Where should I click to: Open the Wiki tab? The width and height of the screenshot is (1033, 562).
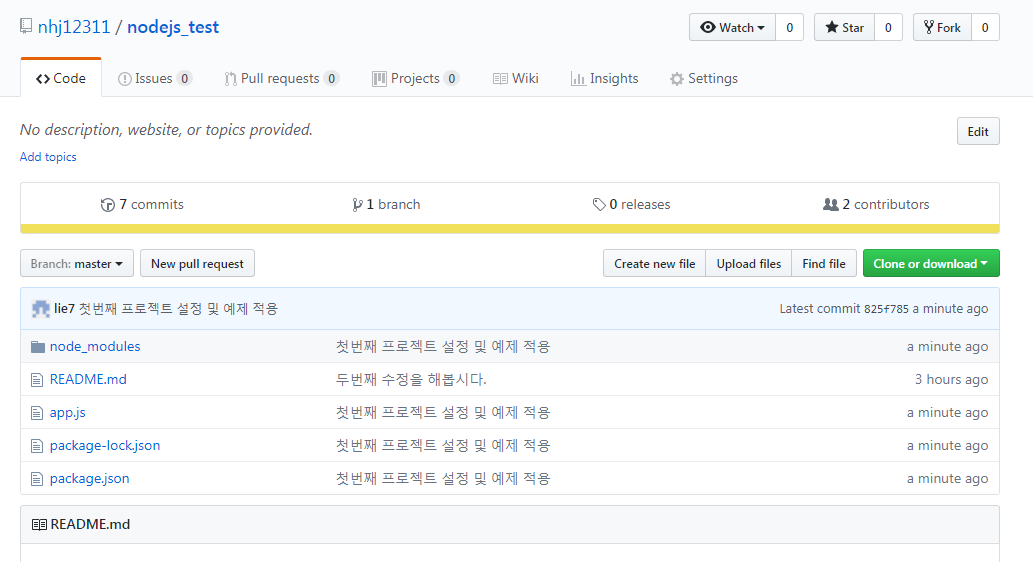click(516, 78)
